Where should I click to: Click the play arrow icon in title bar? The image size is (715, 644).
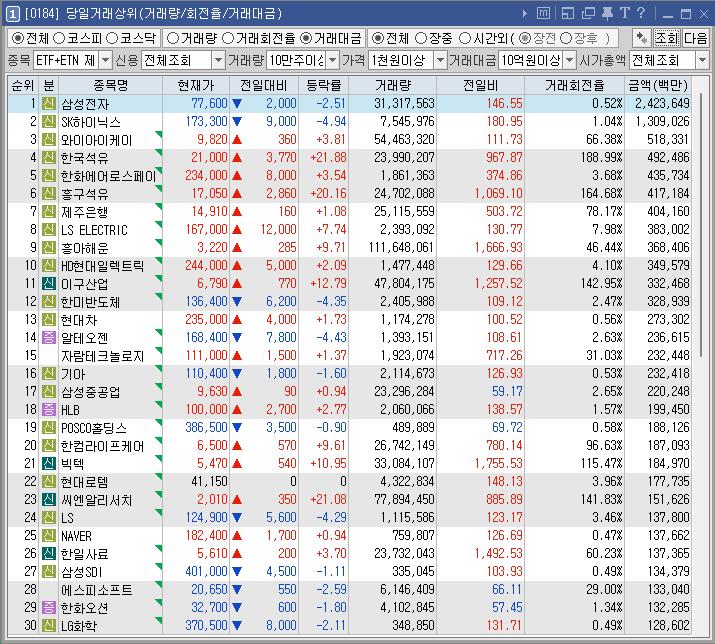(525, 14)
